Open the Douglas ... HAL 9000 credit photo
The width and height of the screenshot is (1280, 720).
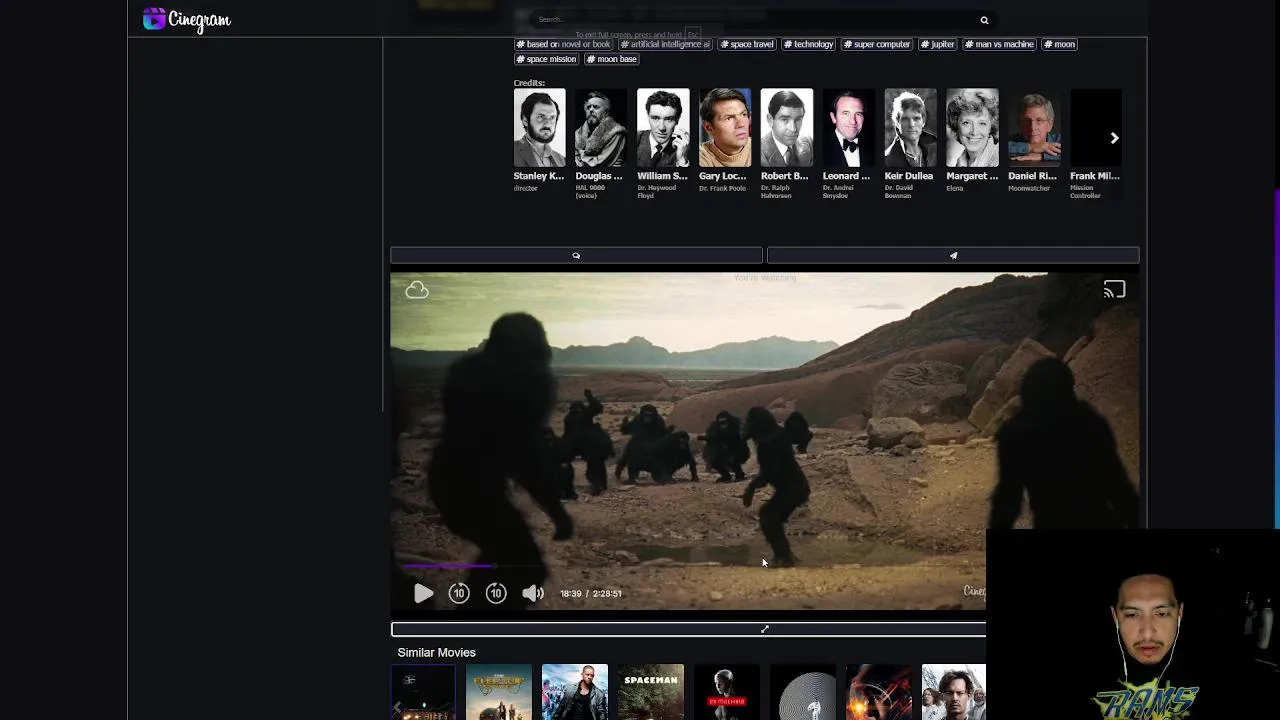coord(601,128)
